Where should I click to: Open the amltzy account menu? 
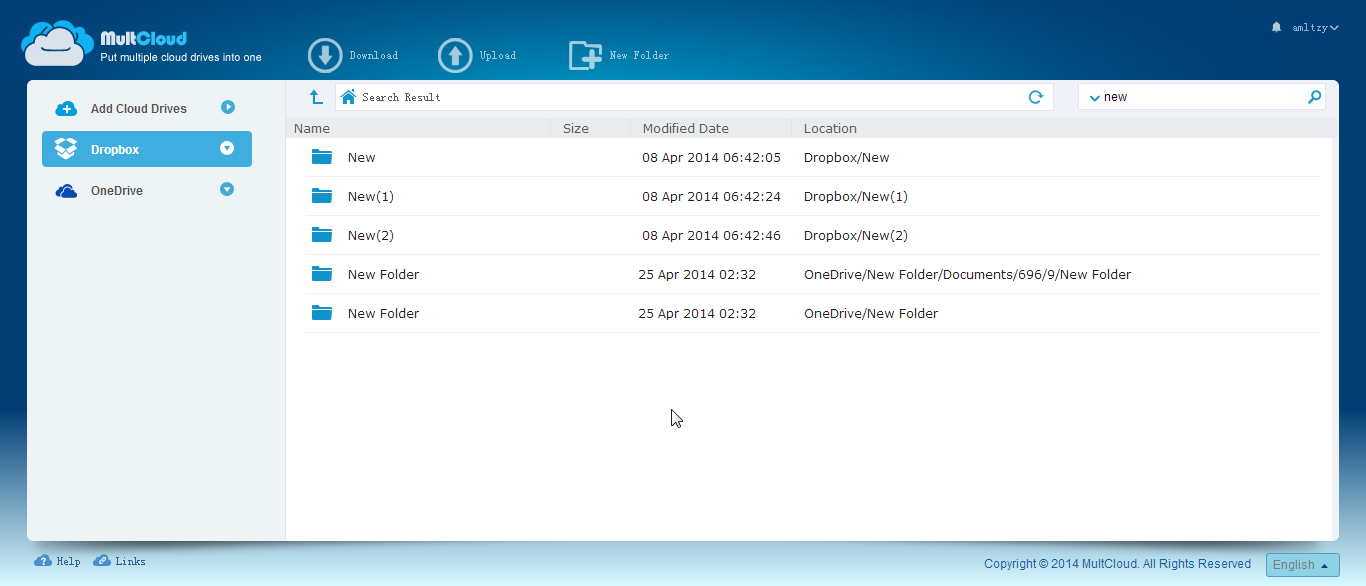[1314, 28]
